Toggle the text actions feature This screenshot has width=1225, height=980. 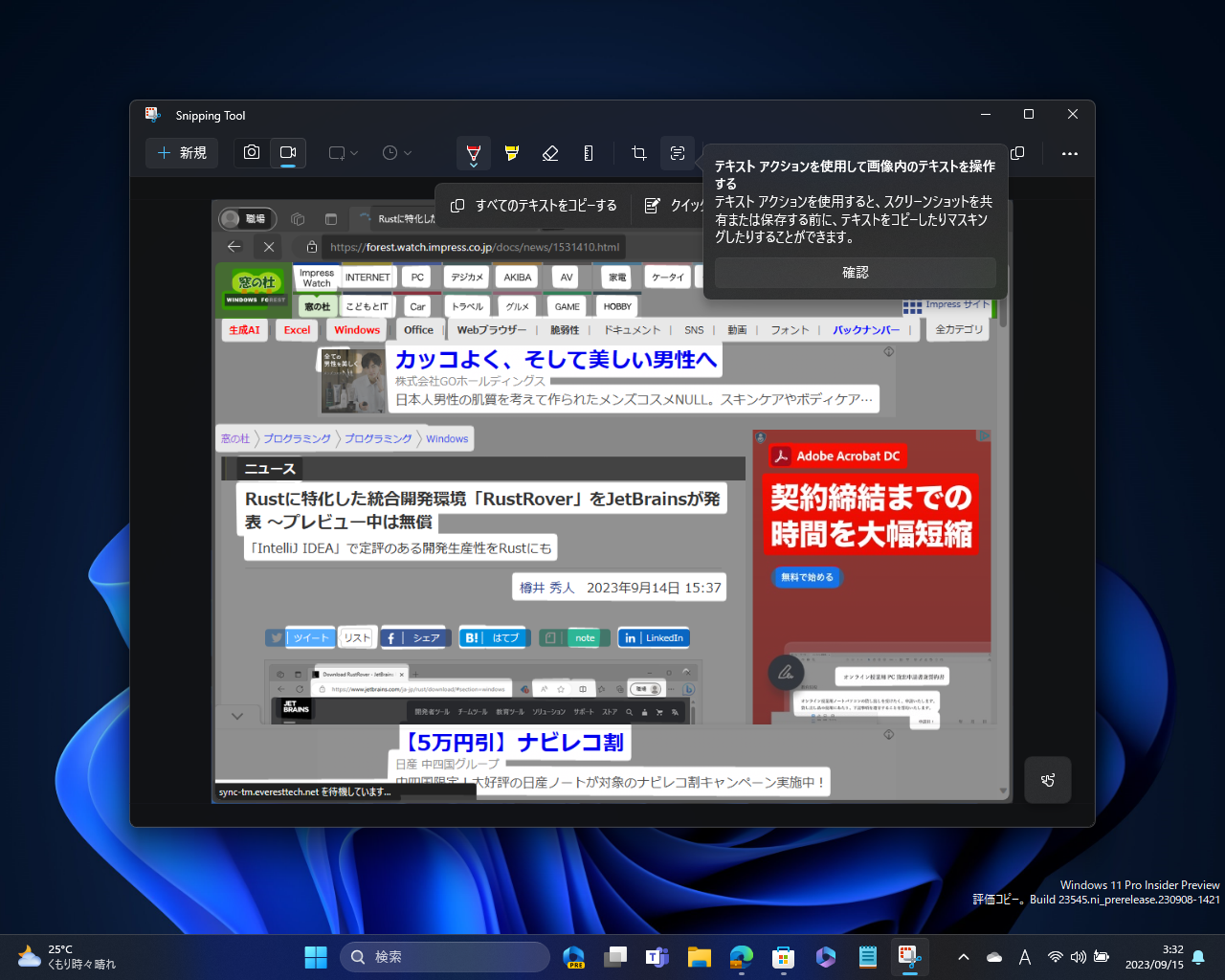(x=678, y=152)
